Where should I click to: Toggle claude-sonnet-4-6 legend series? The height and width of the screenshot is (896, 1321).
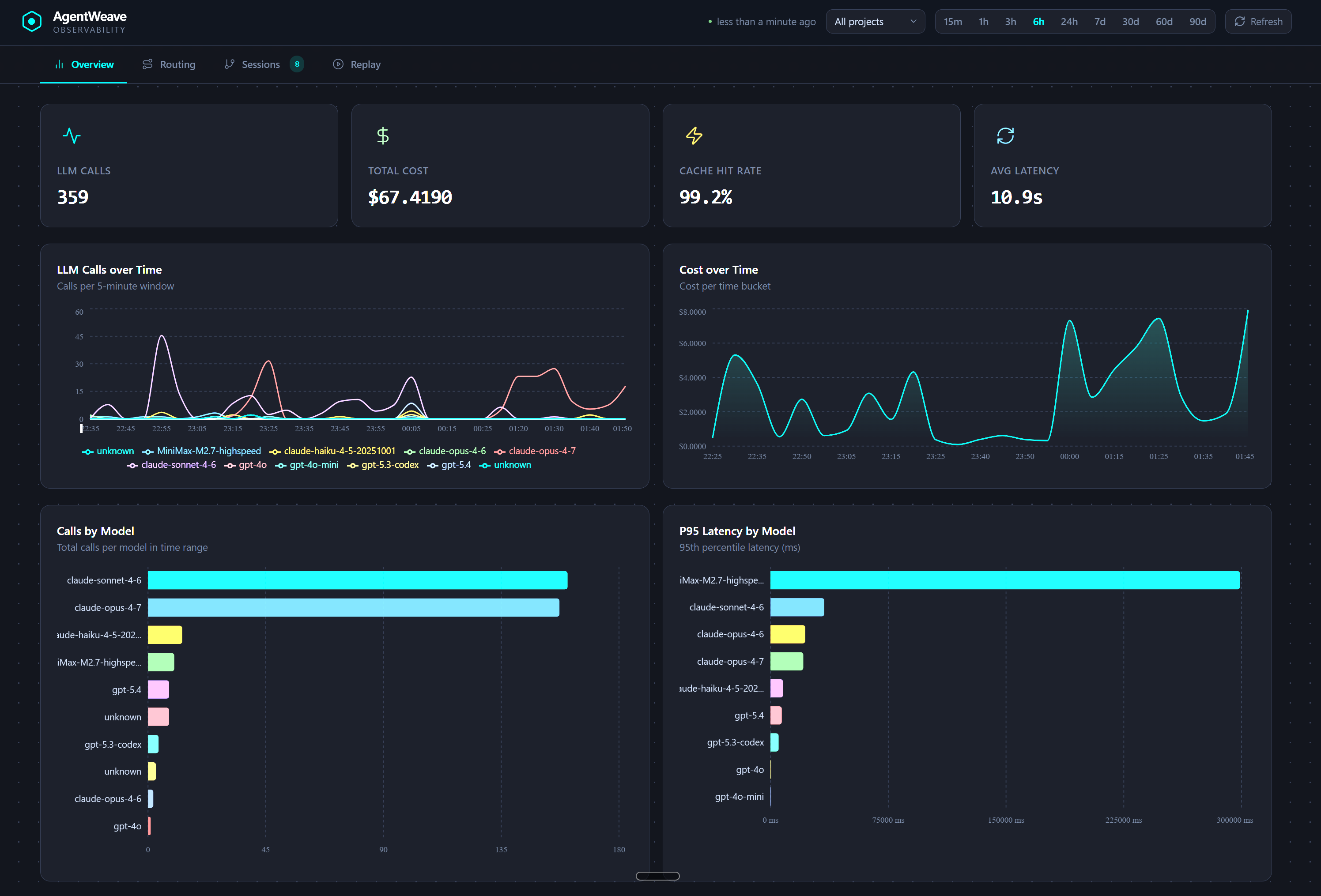pyautogui.click(x=172, y=465)
